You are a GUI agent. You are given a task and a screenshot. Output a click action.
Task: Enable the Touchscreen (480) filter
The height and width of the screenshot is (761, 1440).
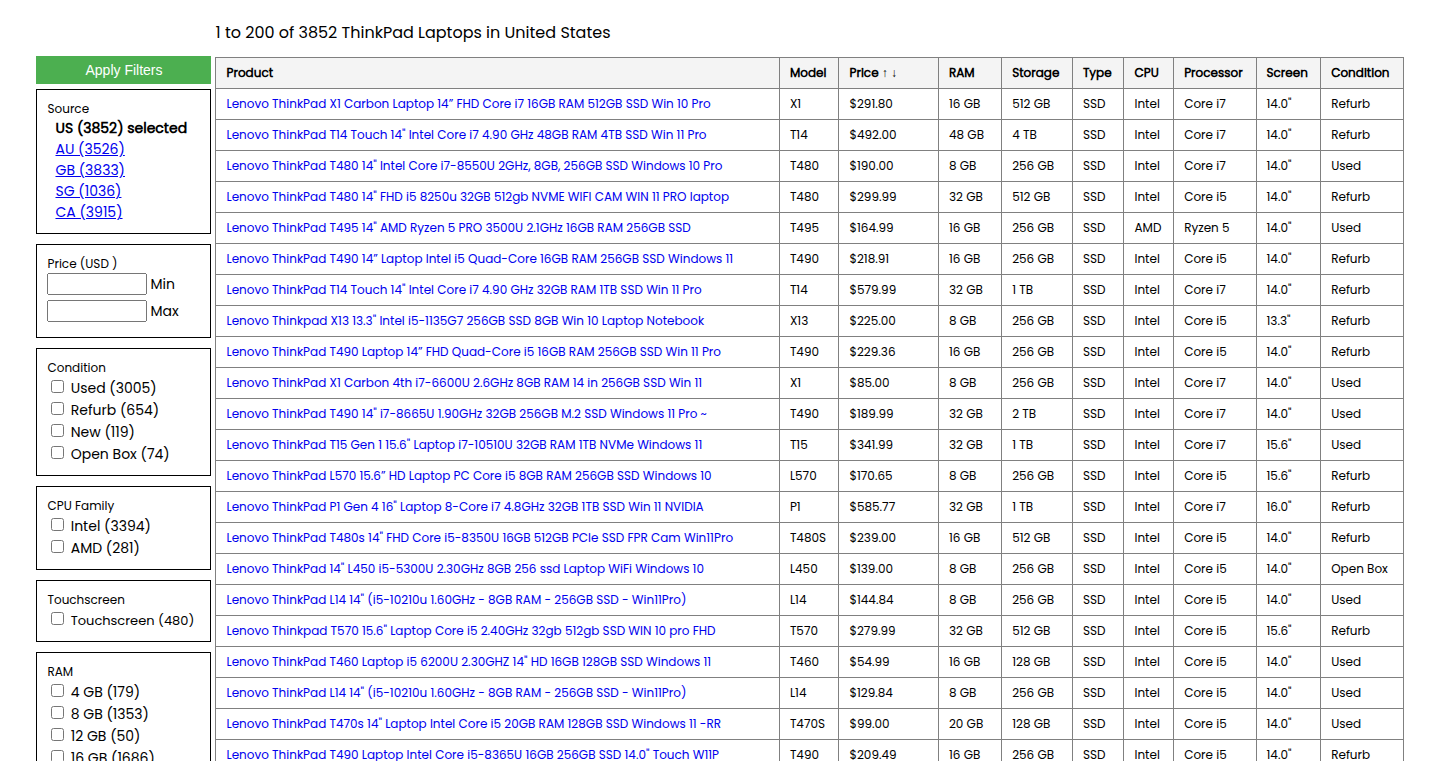58,619
